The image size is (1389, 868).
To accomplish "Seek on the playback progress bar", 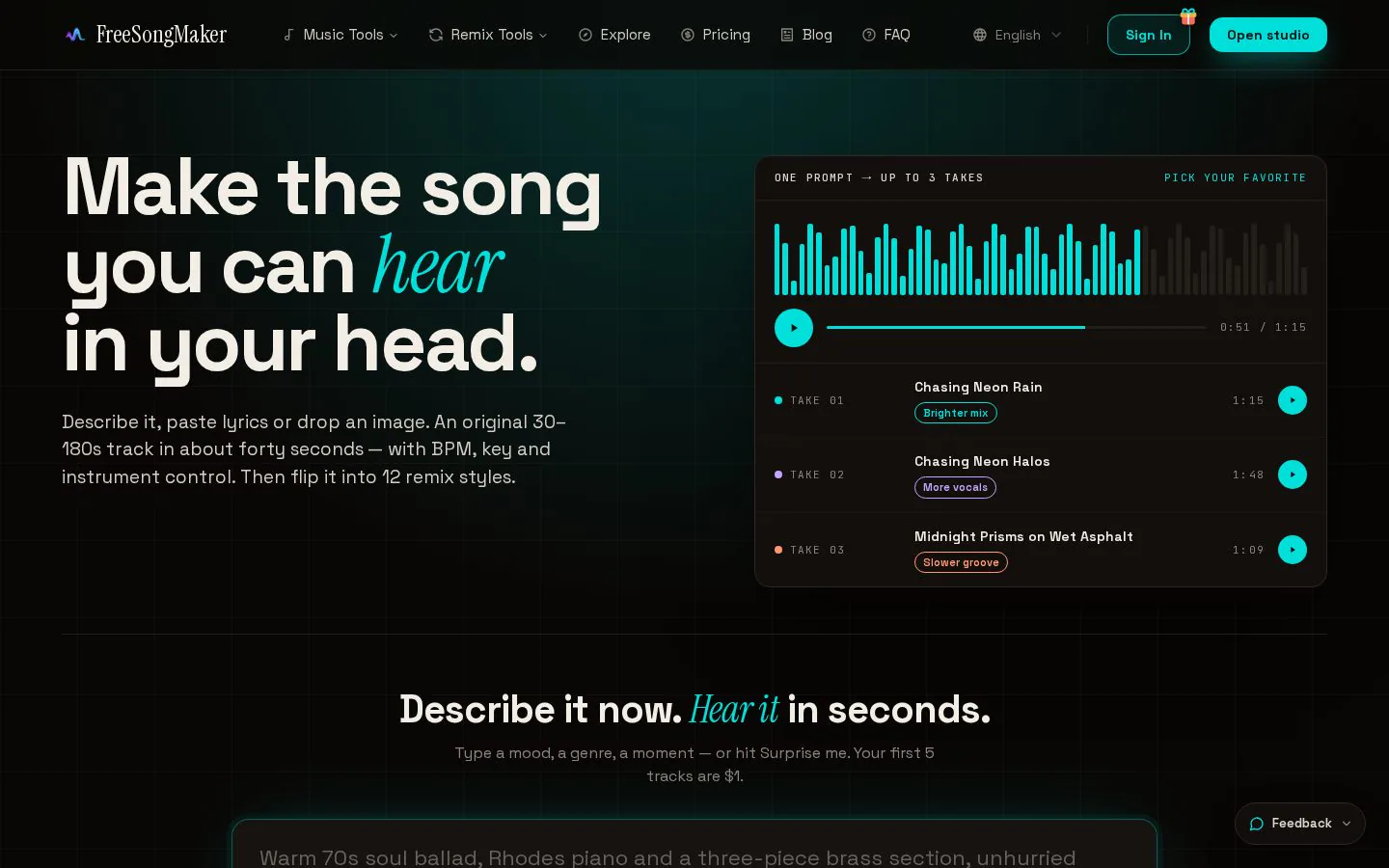I will pyautogui.click(x=1016, y=328).
